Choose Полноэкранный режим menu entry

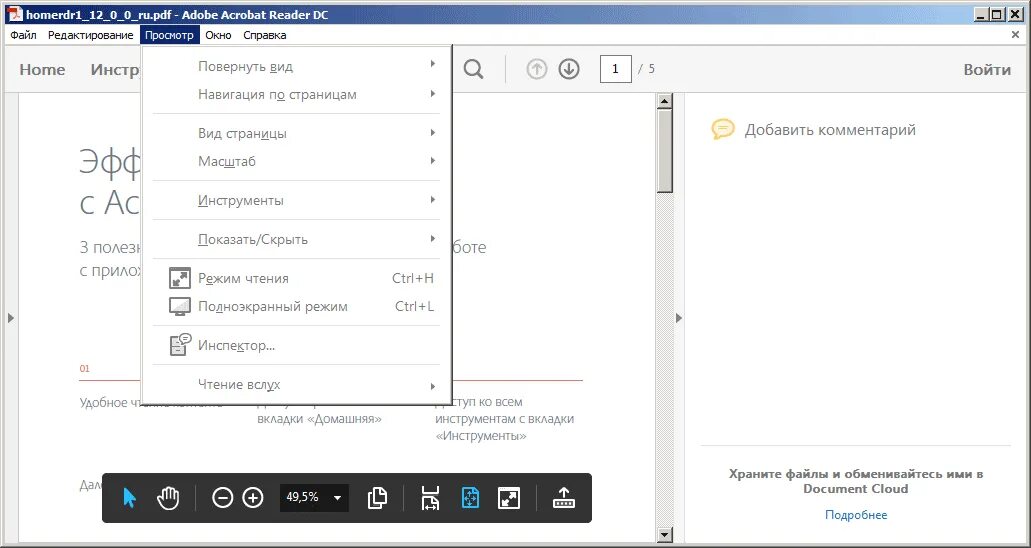[297, 307]
